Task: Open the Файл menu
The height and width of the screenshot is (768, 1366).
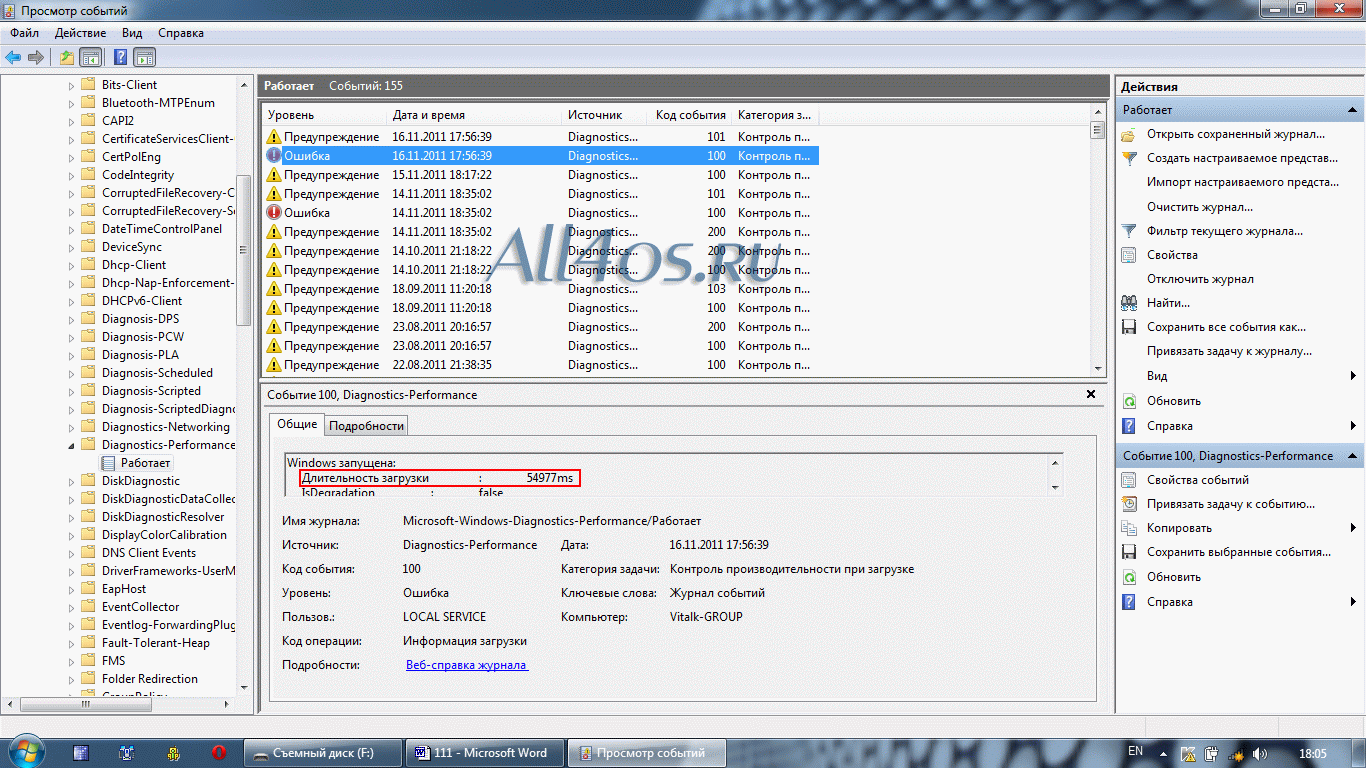Action: pos(25,33)
